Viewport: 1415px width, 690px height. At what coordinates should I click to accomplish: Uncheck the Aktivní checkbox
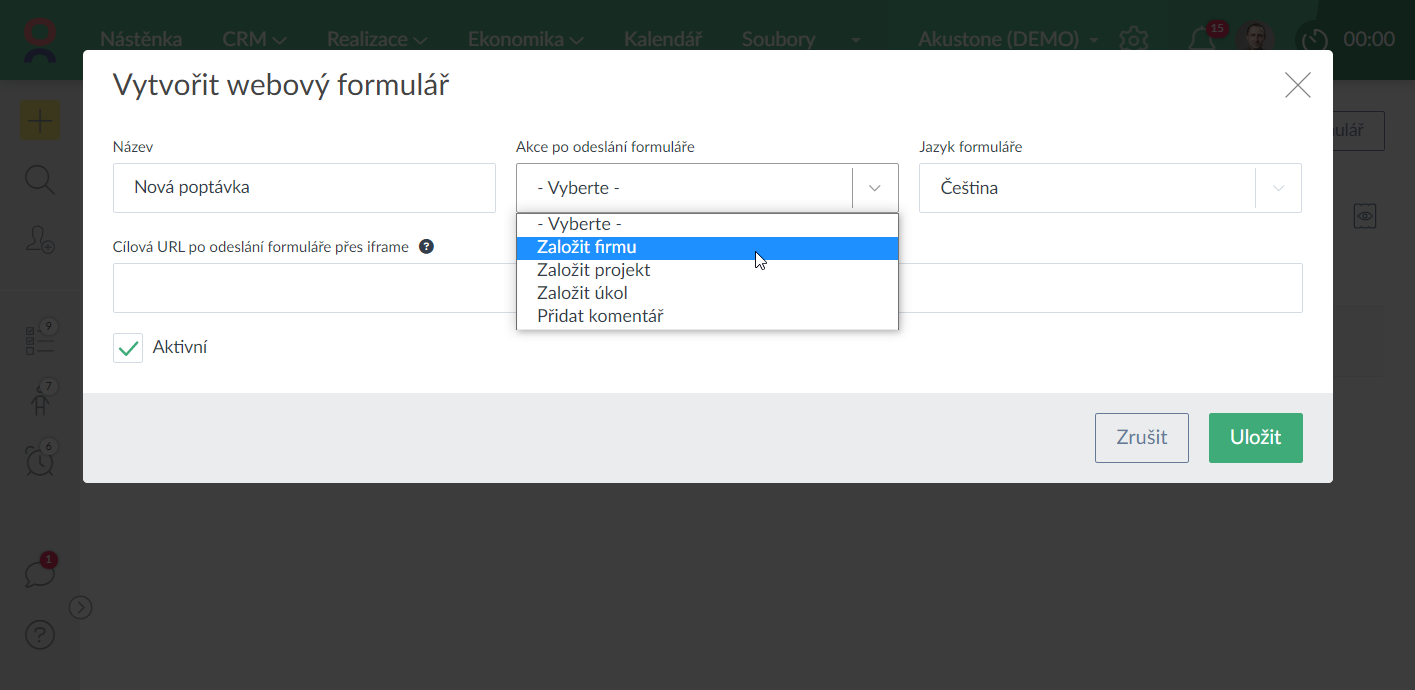pos(128,348)
